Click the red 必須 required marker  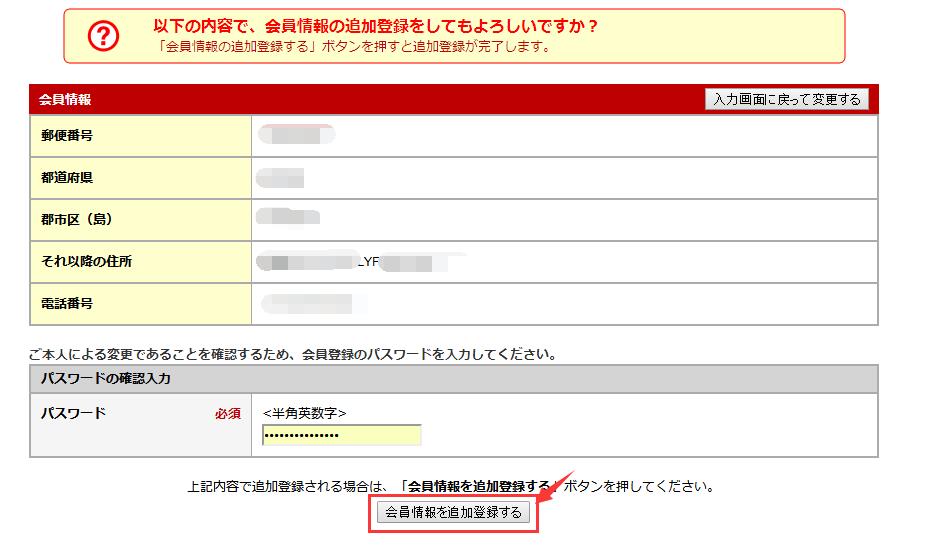[227, 414]
